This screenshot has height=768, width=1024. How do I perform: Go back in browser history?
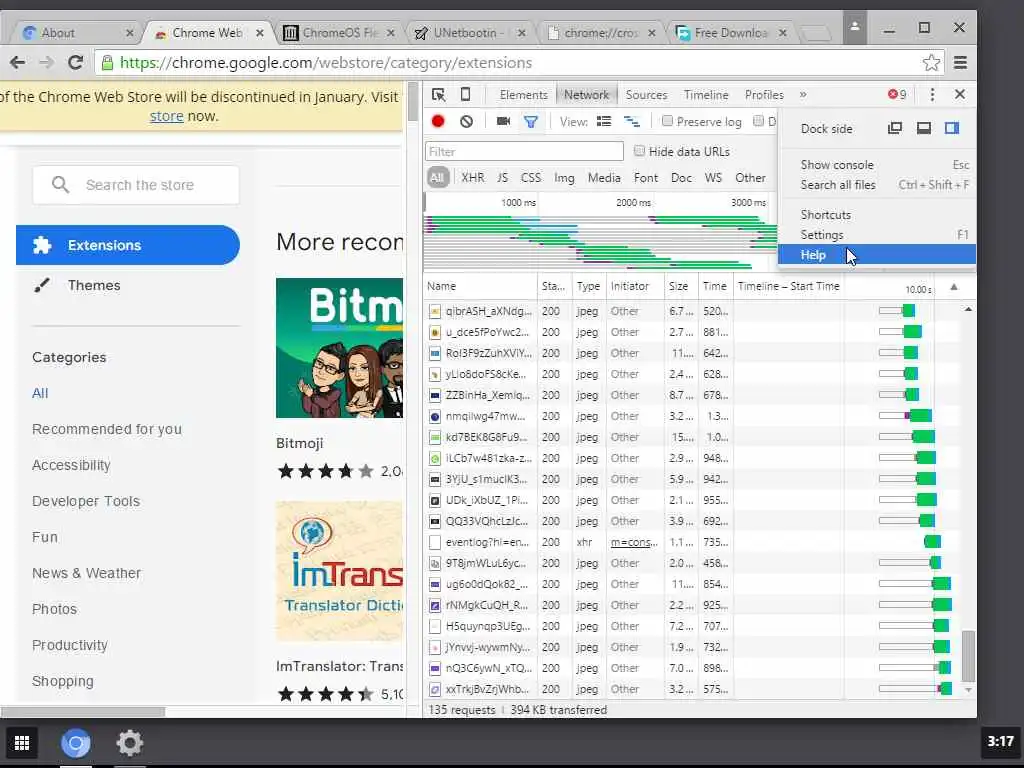[18, 63]
